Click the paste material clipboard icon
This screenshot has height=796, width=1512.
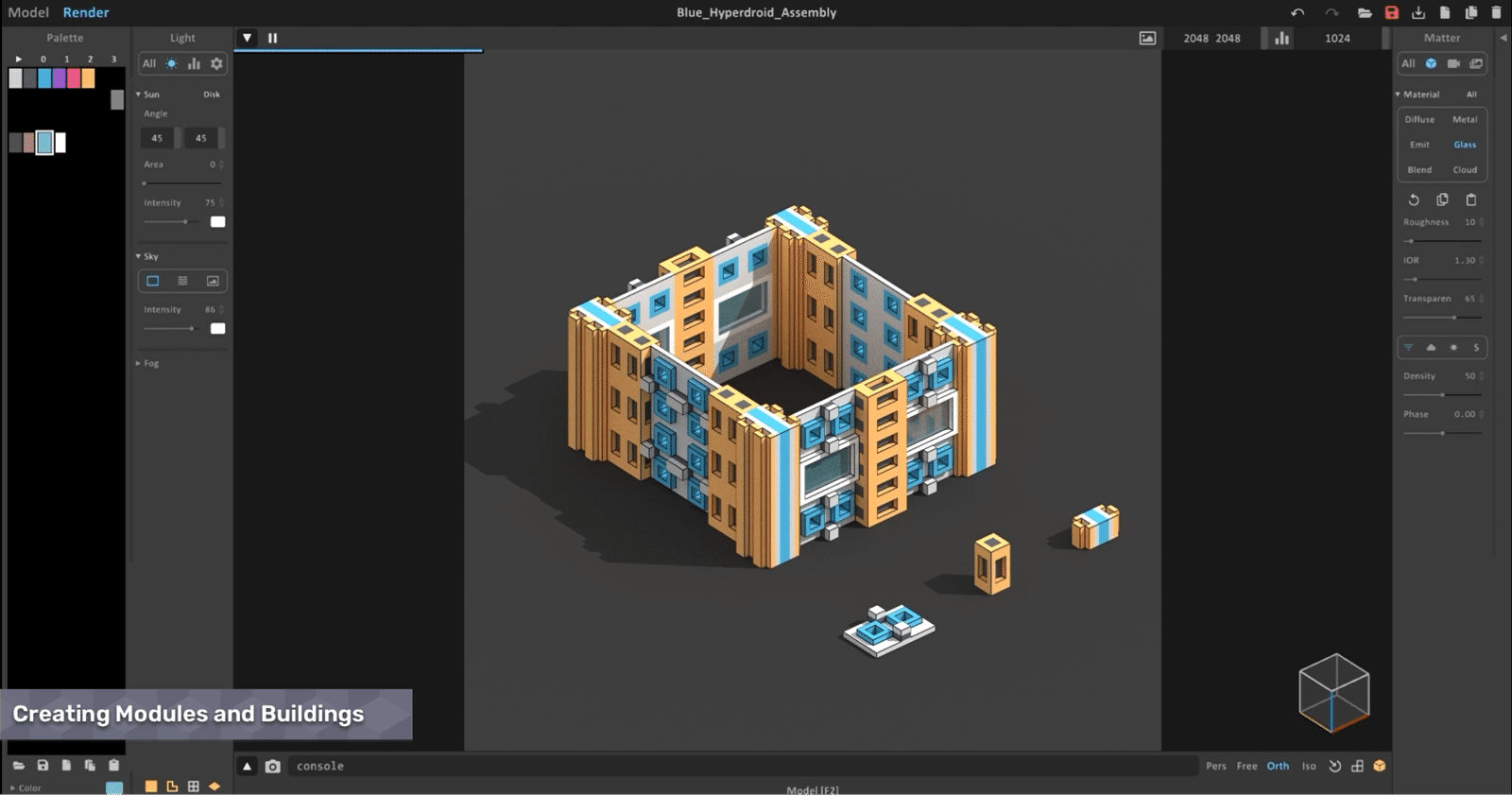coord(1471,199)
